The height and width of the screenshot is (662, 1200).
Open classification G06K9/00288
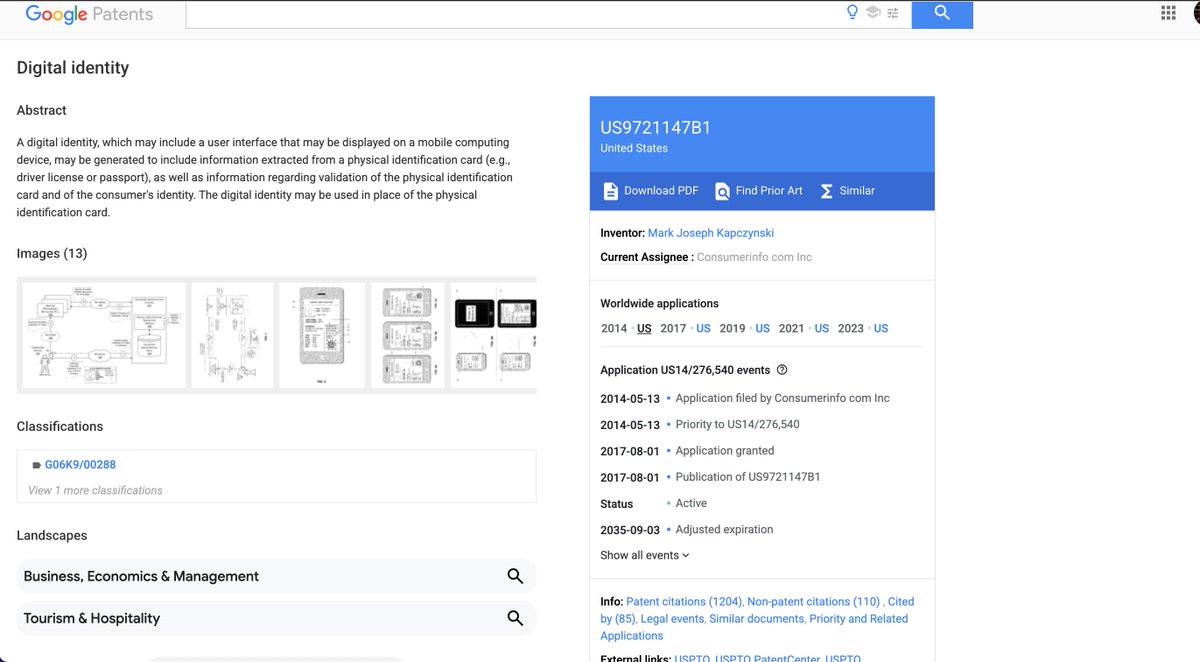coord(80,465)
